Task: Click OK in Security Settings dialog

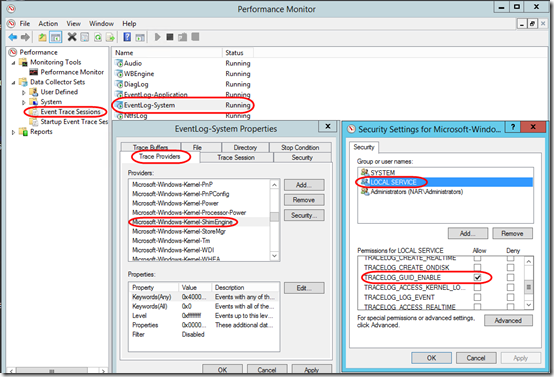Action: point(431,358)
